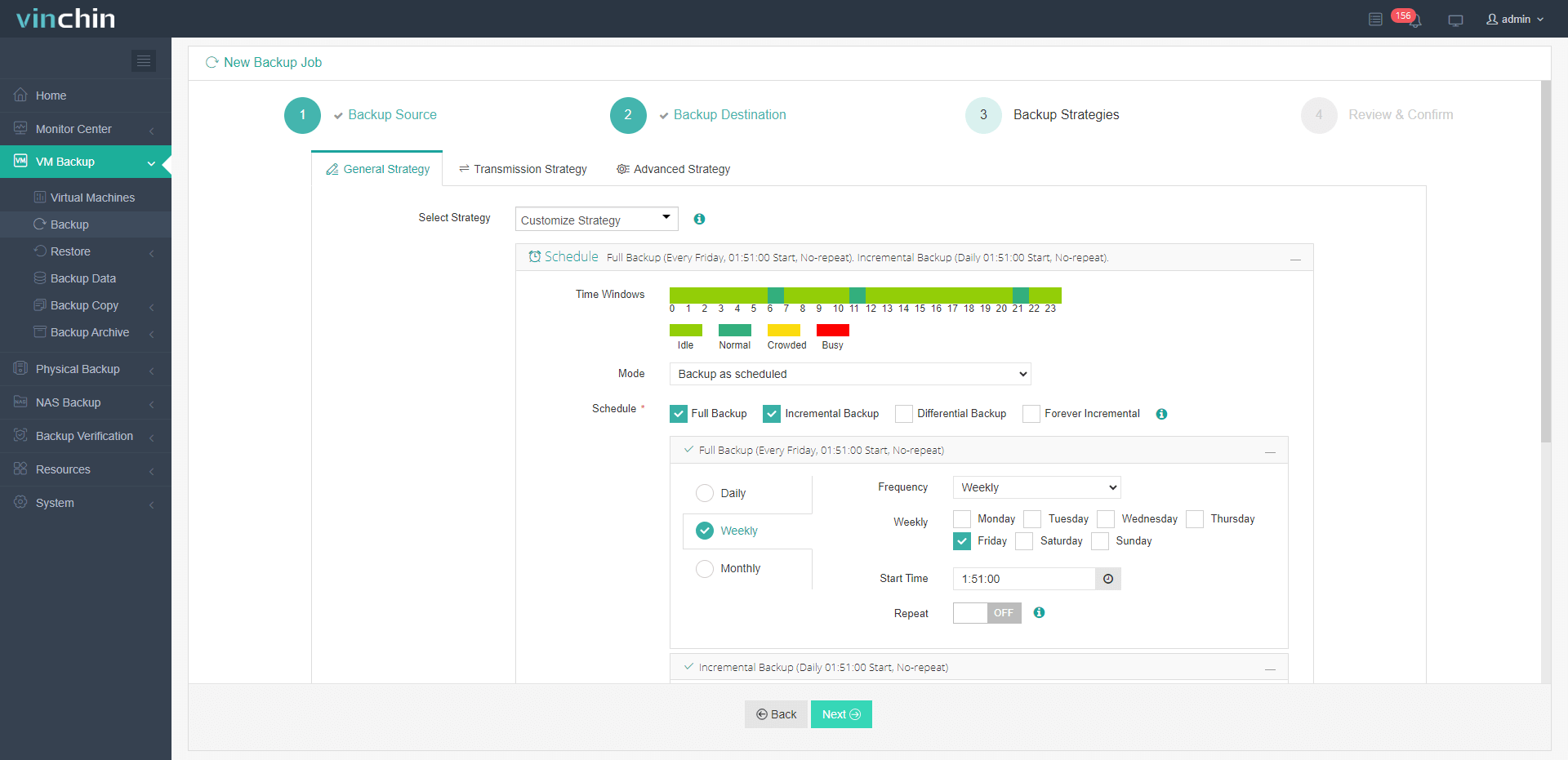Check the Monday weekly checkbox
This screenshot has height=760, width=1568.
pos(962,519)
